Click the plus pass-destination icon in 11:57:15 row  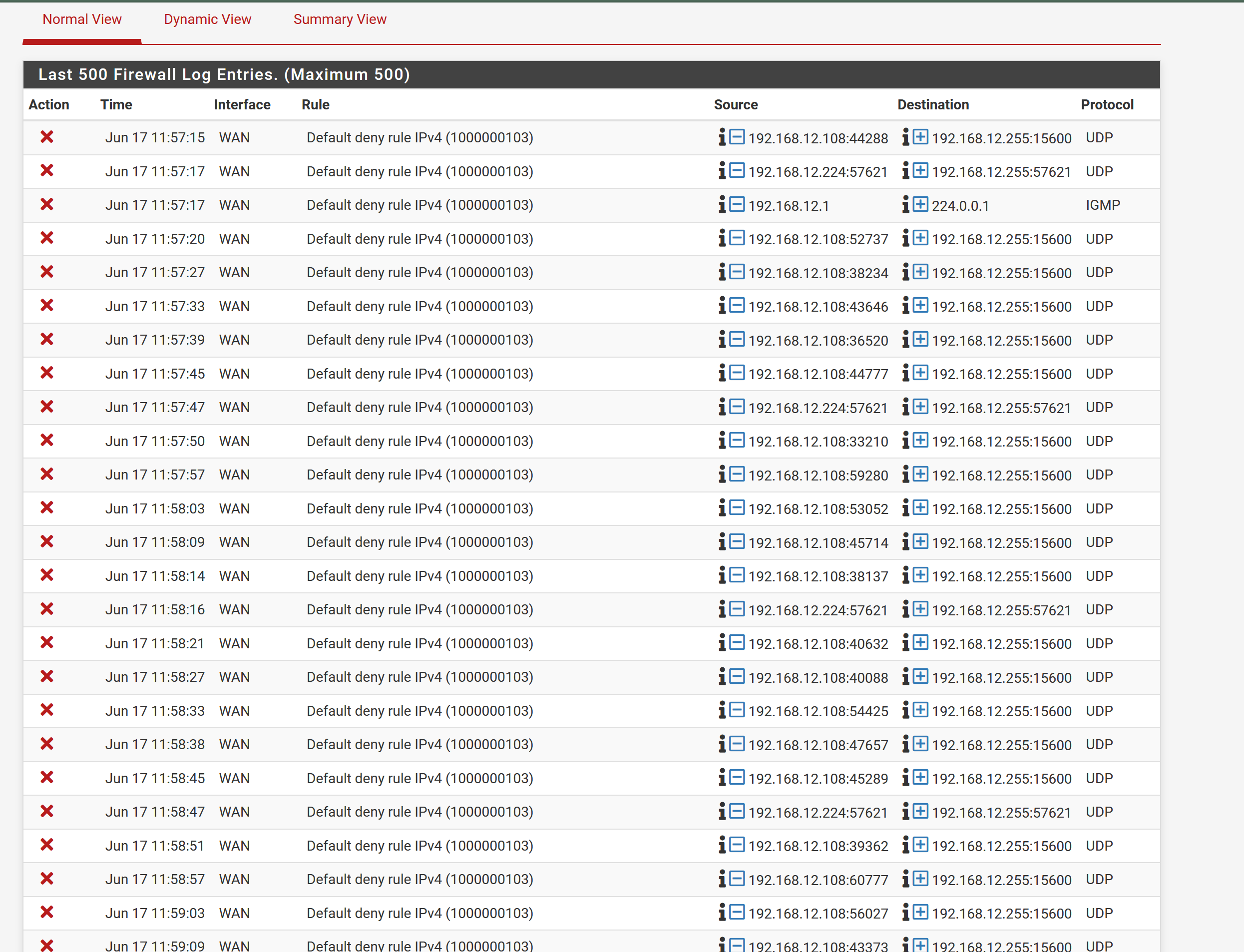pyautogui.click(x=920, y=136)
